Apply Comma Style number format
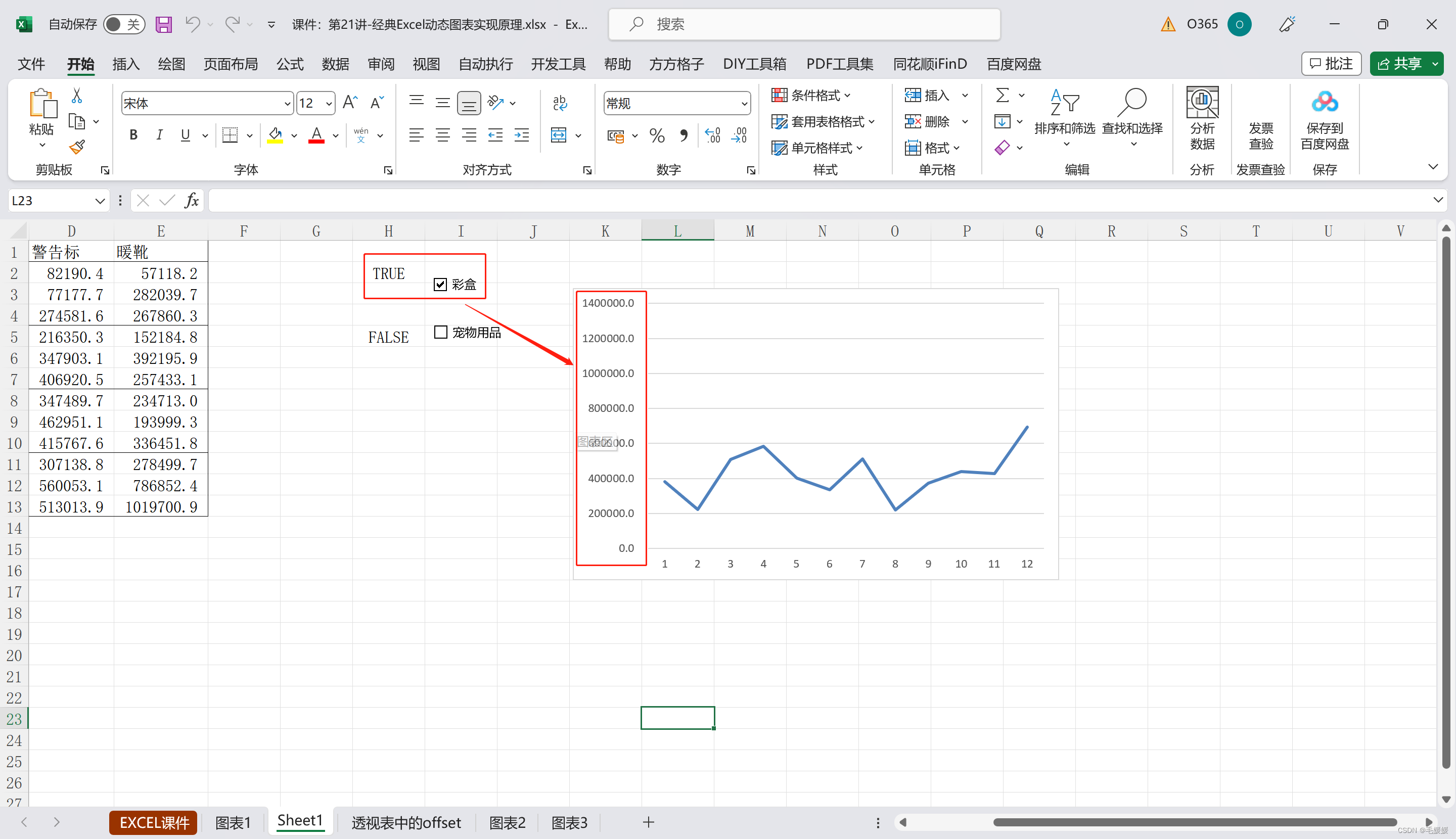 click(x=684, y=135)
